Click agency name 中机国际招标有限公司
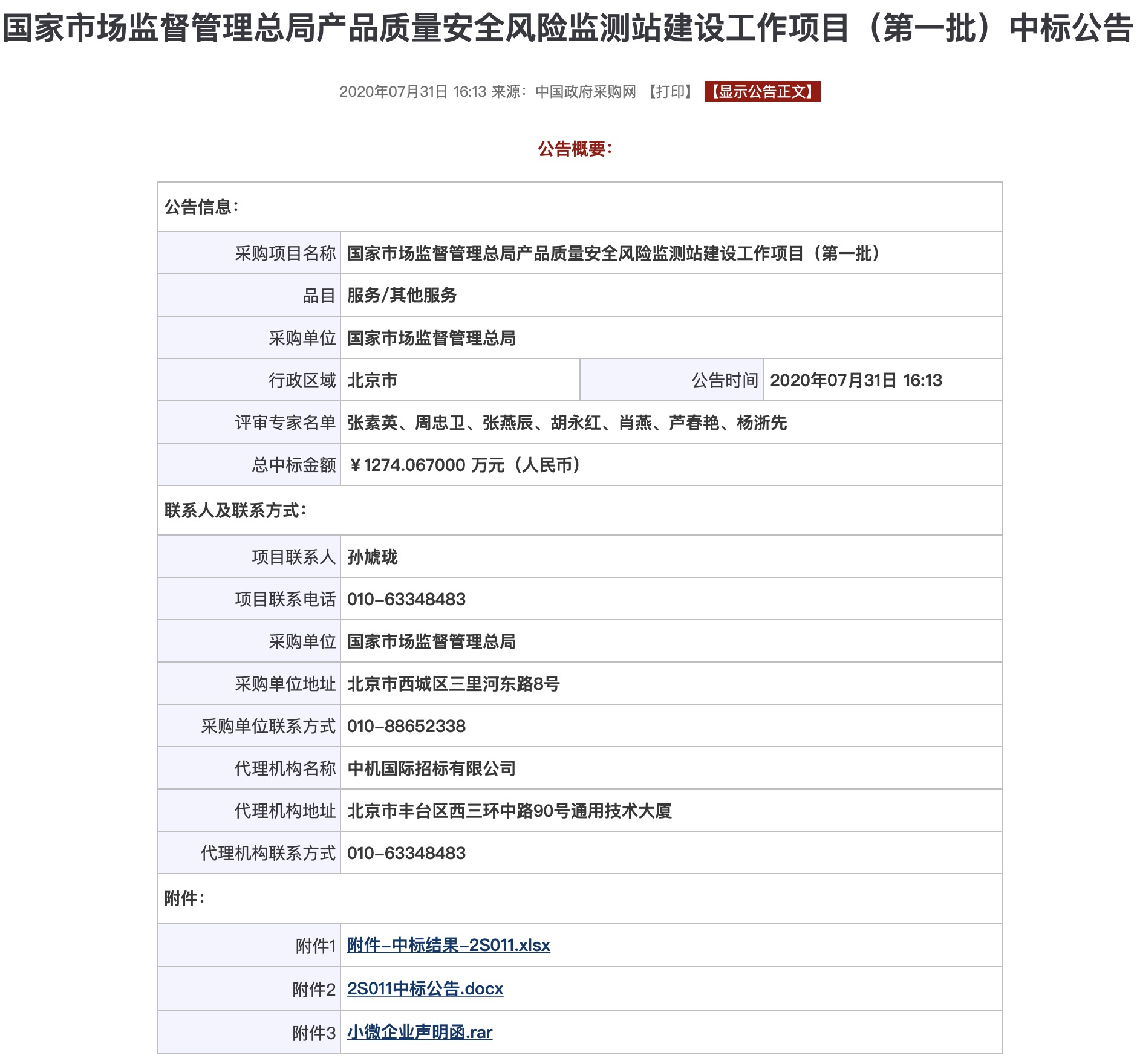Image resolution: width=1137 pixels, height=1064 pixels. [431, 768]
